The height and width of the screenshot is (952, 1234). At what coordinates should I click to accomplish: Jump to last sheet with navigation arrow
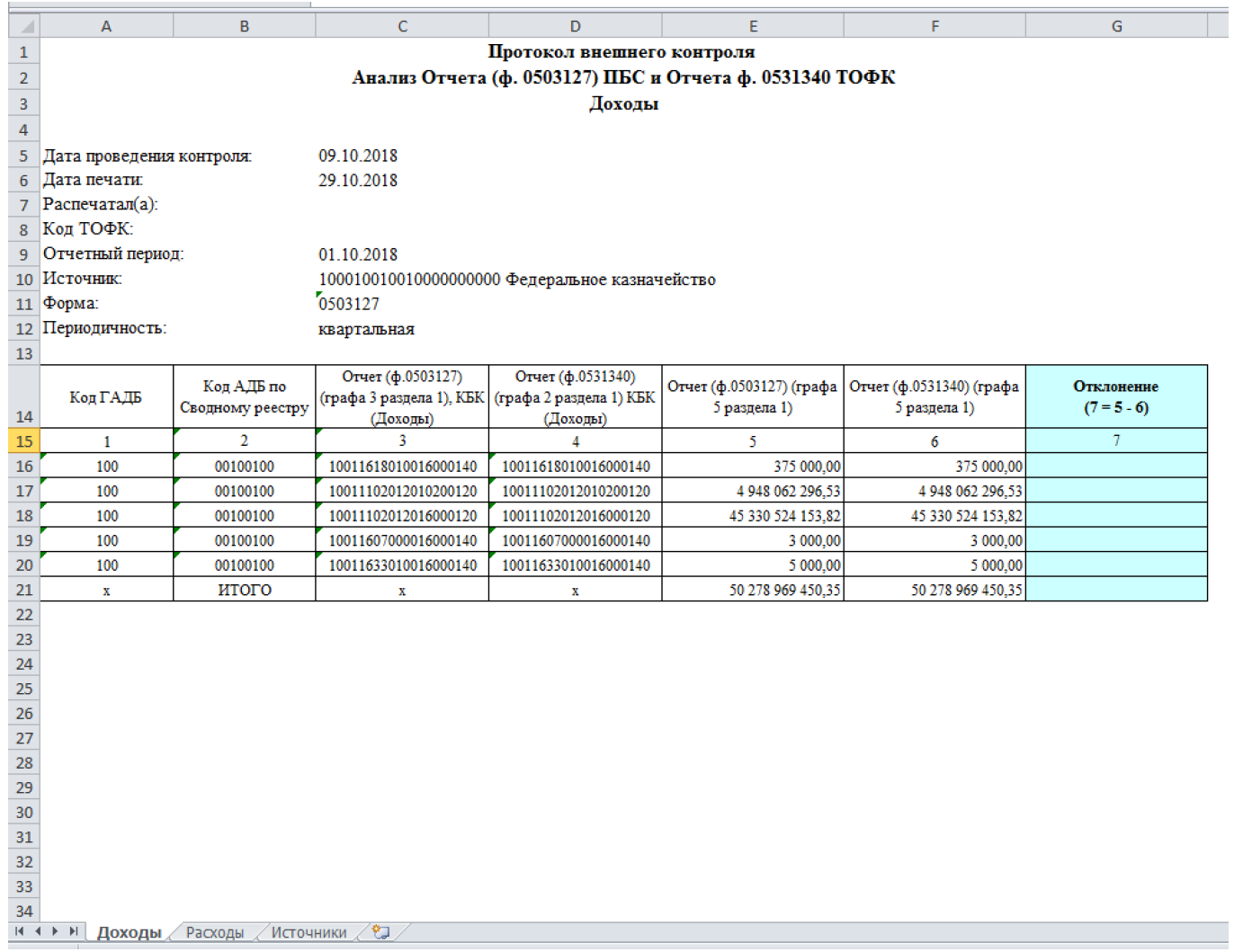tap(74, 932)
